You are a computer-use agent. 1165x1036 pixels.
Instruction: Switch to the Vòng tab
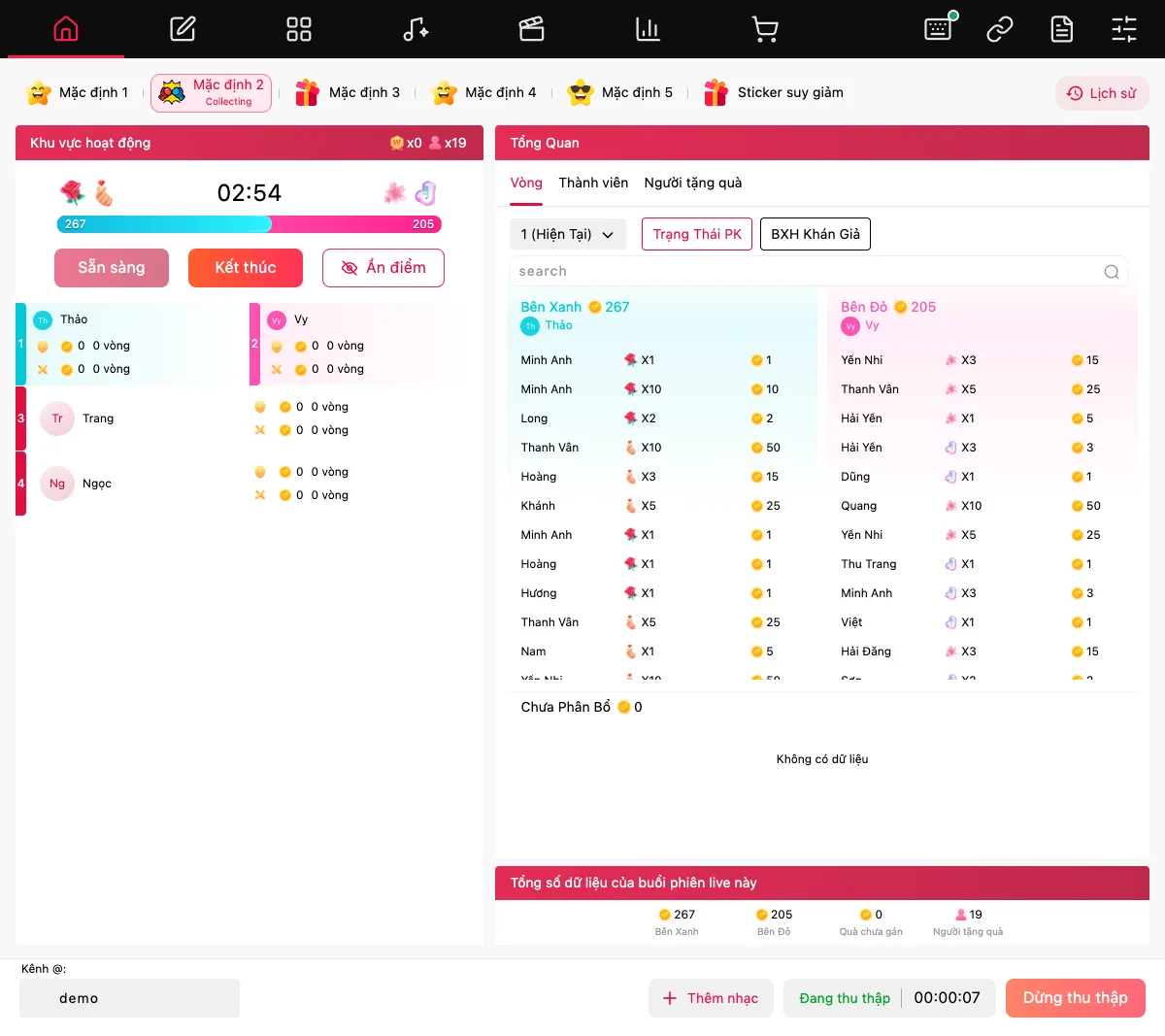point(526,183)
